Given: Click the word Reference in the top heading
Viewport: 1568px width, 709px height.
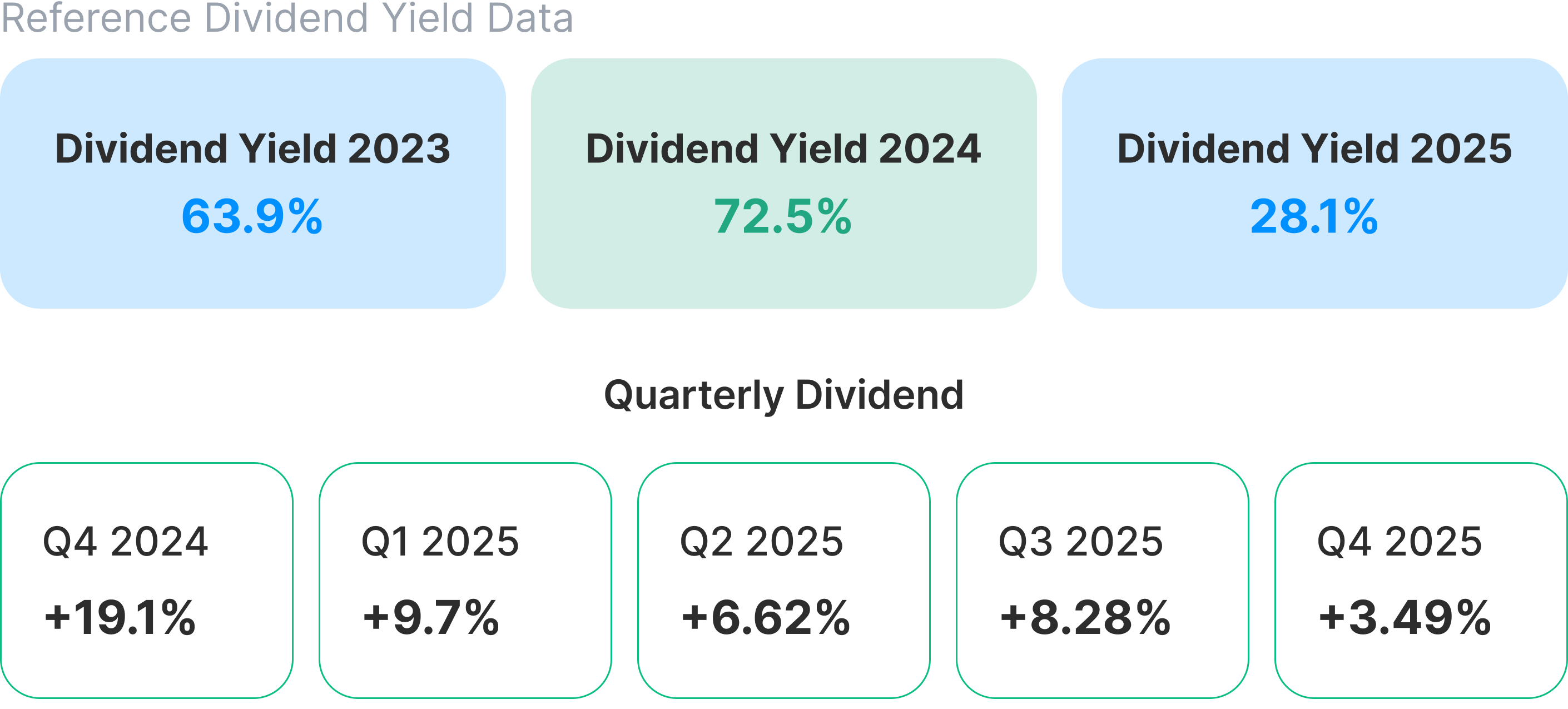Looking at the screenshot, I should [96, 17].
